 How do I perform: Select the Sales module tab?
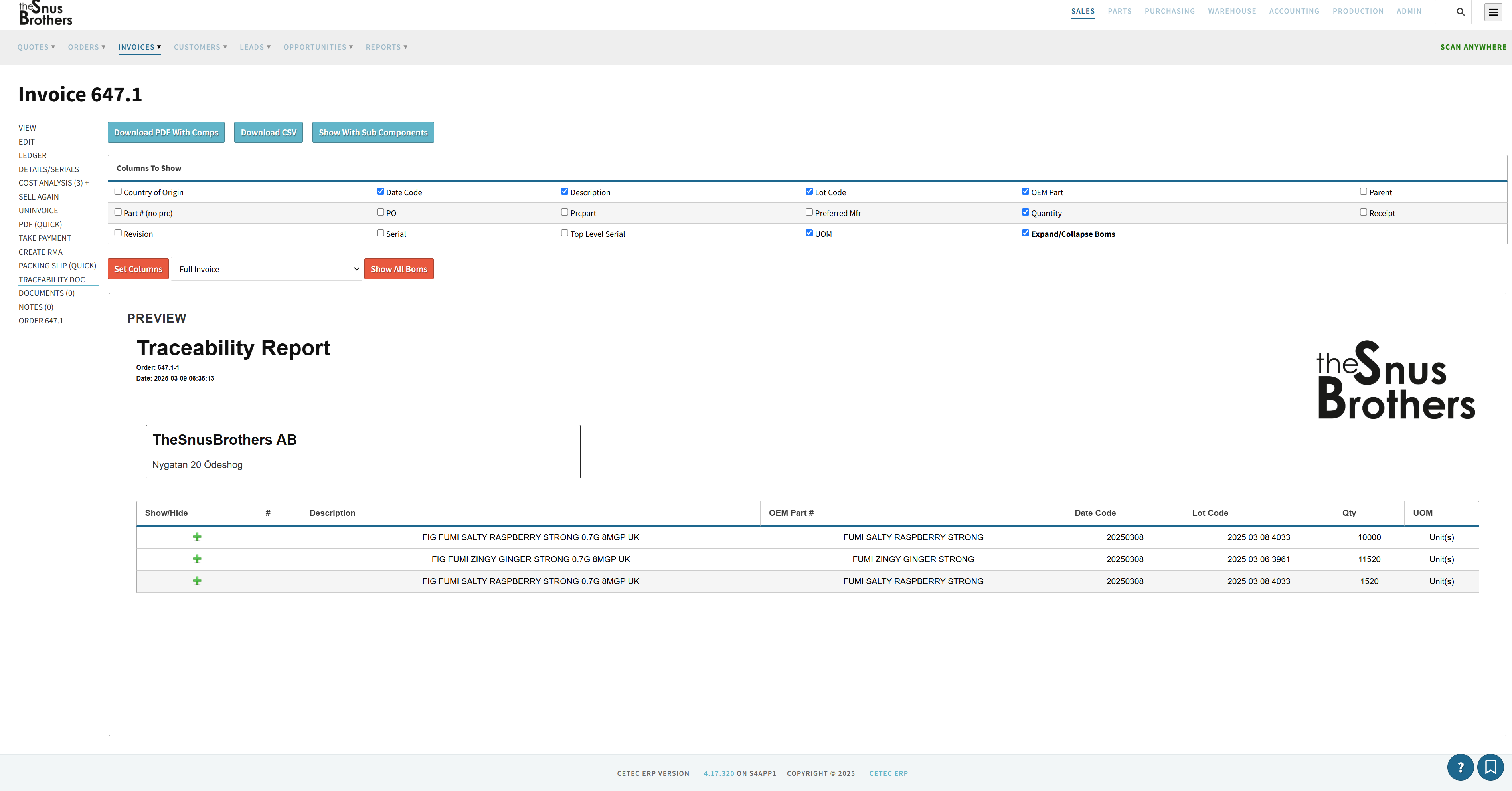click(x=1083, y=11)
